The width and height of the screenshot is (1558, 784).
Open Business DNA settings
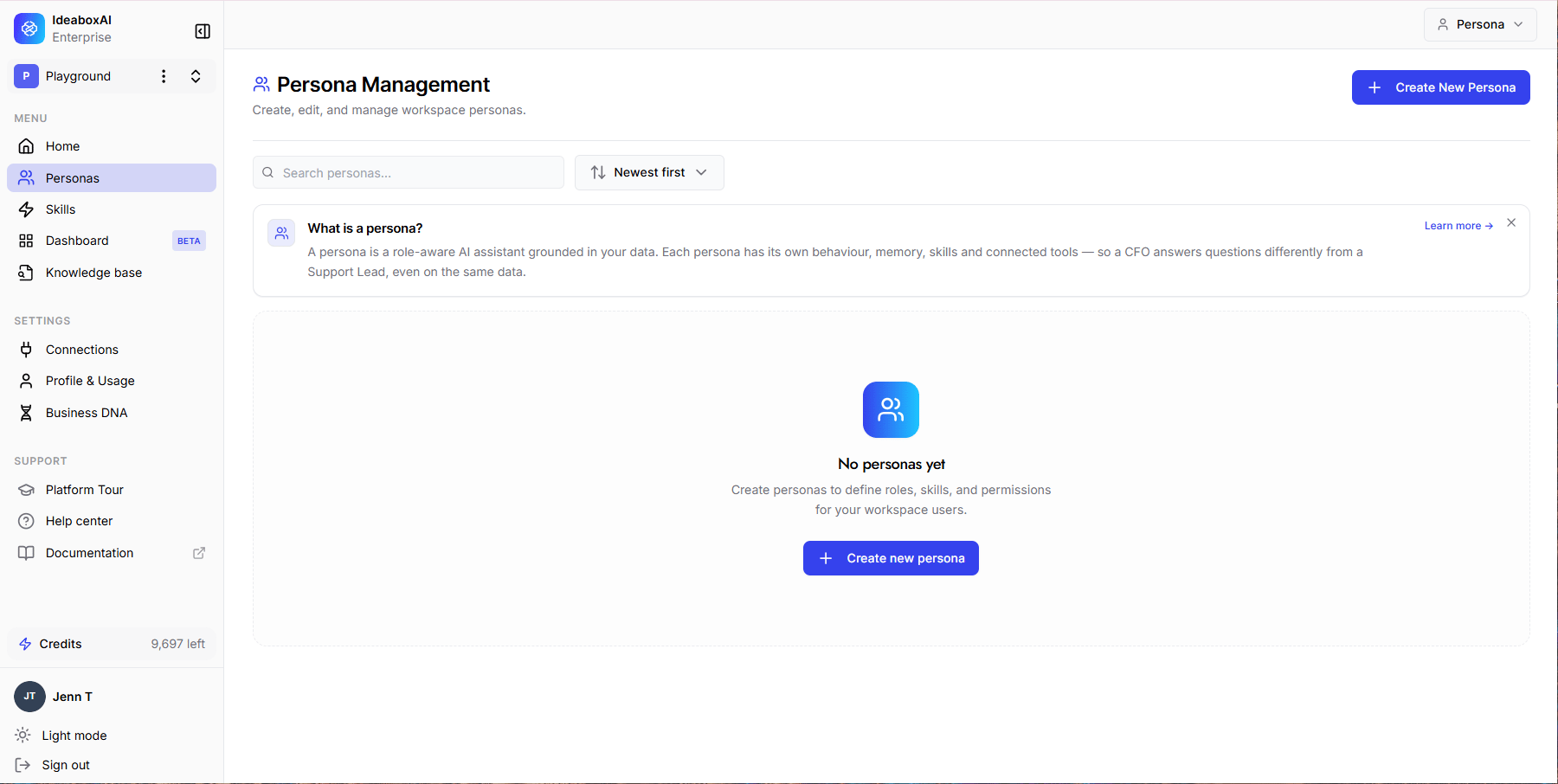point(112,413)
